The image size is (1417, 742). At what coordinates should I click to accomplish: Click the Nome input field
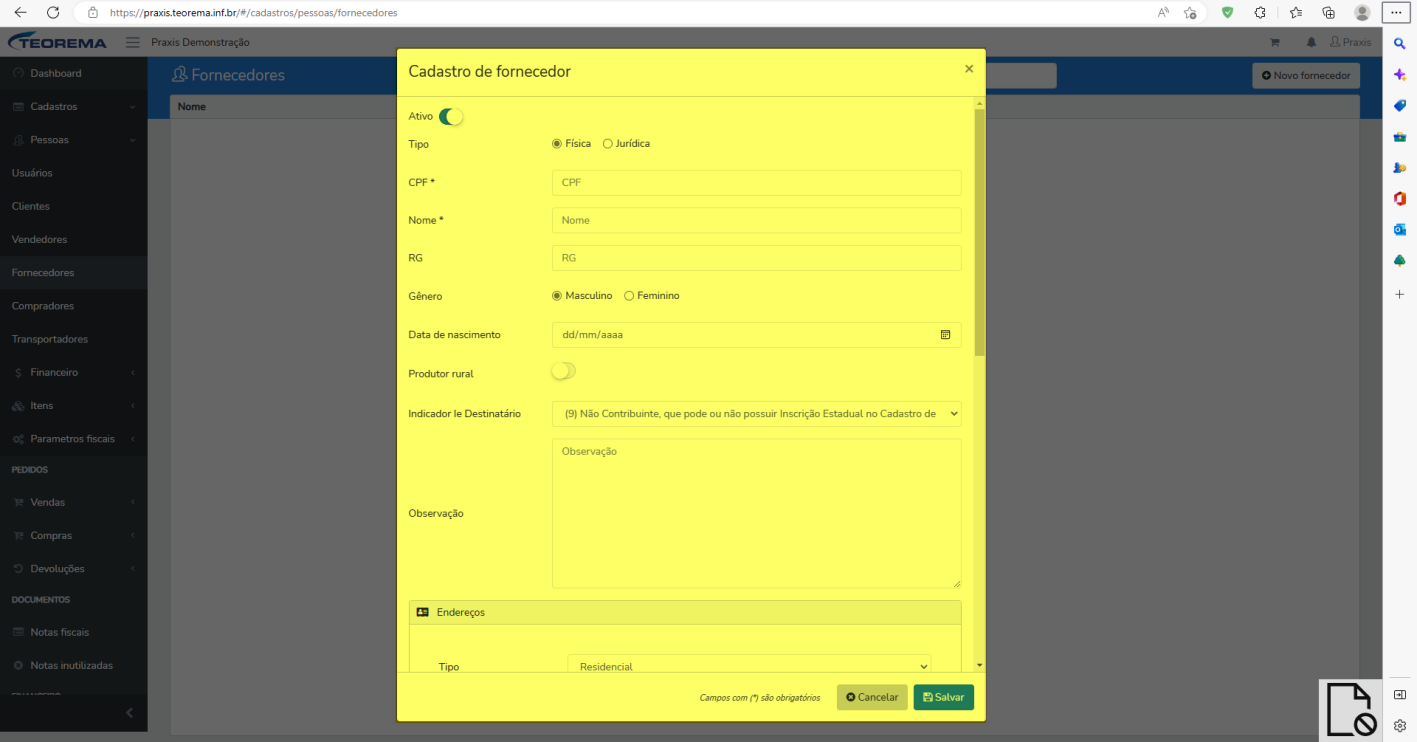coord(756,220)
